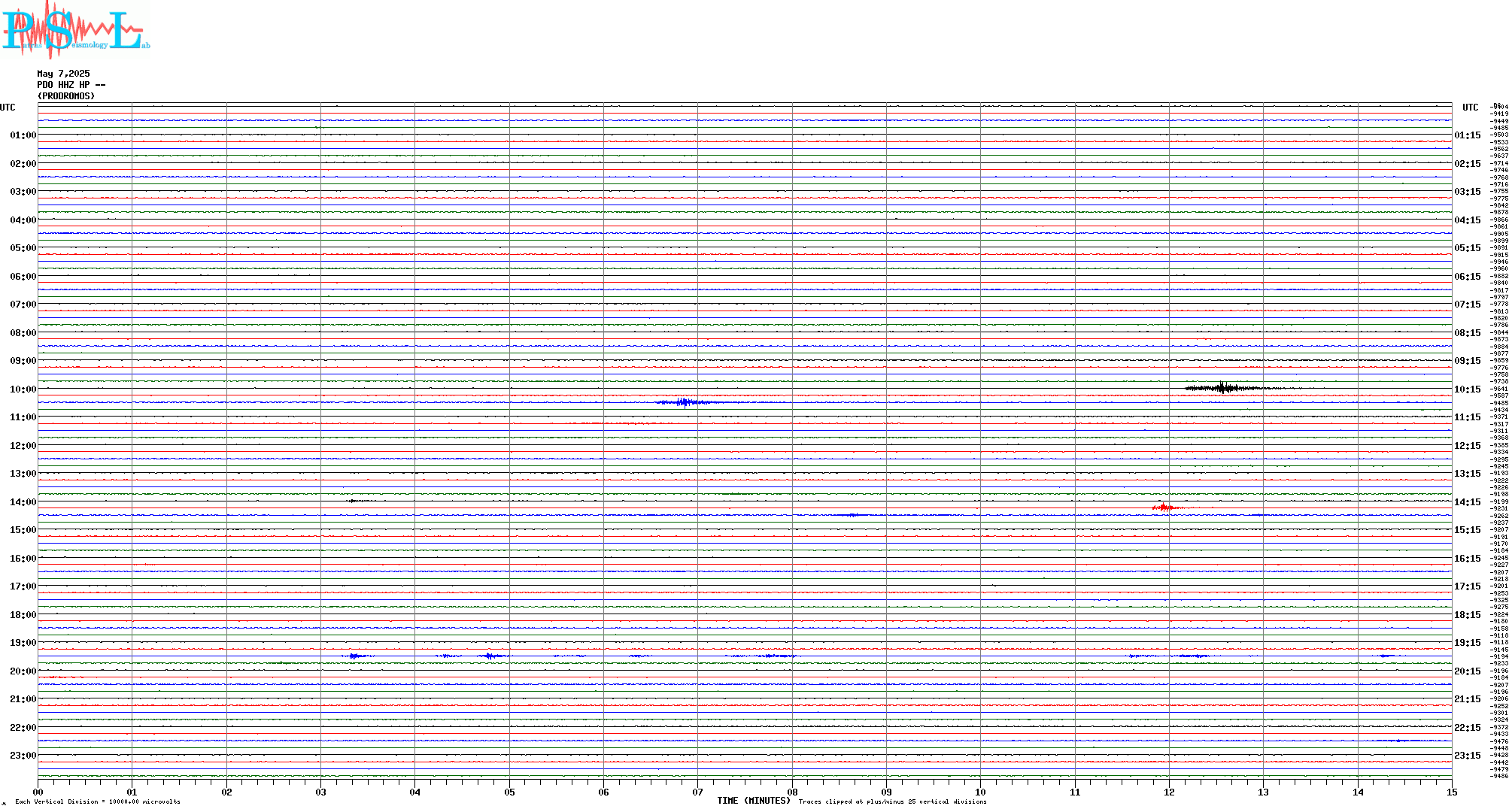Click the '18:00' hour label
Image resolution: width=1512 pixels, height=812 pixels.
click(23, 615)
